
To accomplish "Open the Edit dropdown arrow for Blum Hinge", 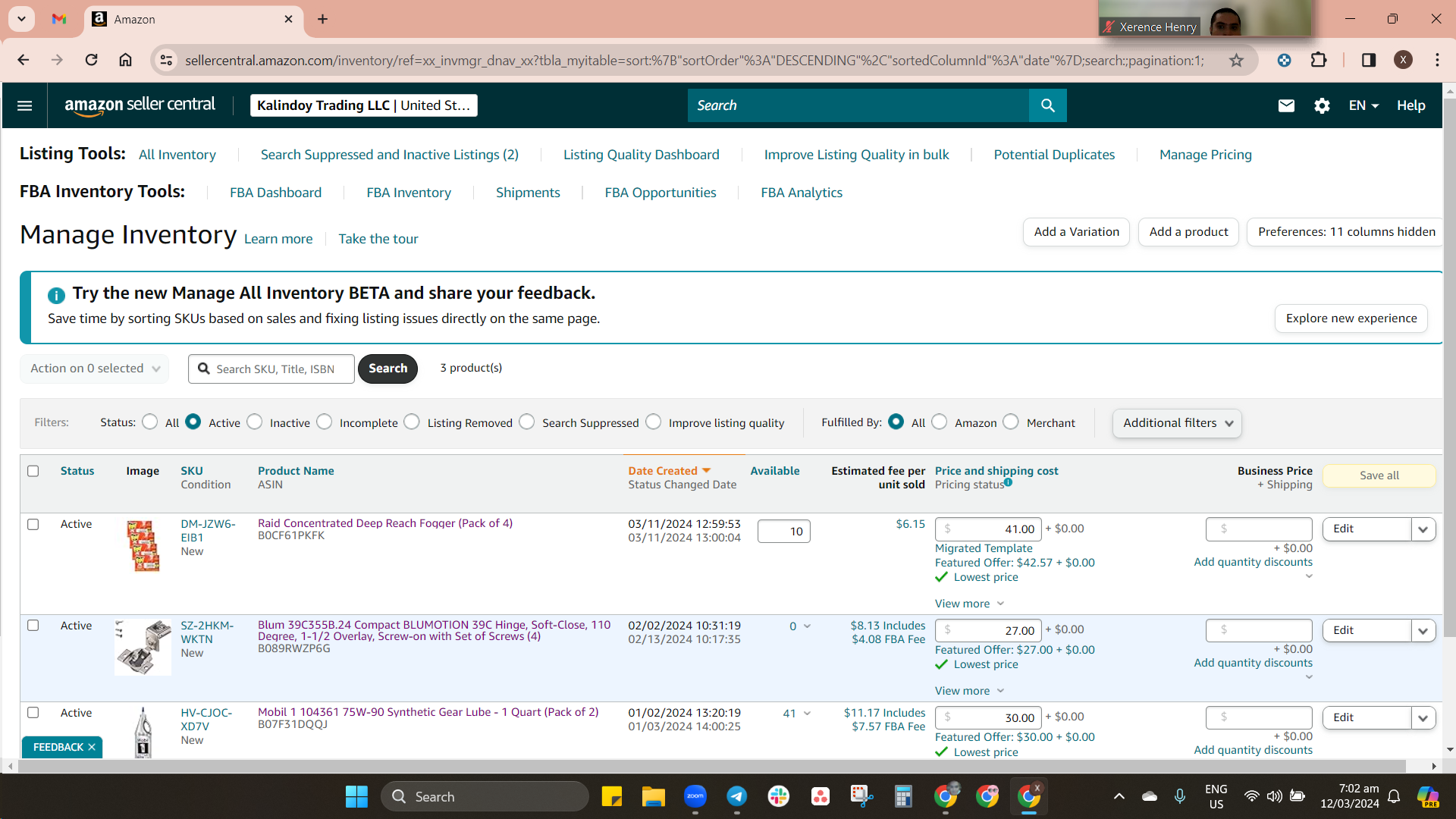I will [1423, 631].
